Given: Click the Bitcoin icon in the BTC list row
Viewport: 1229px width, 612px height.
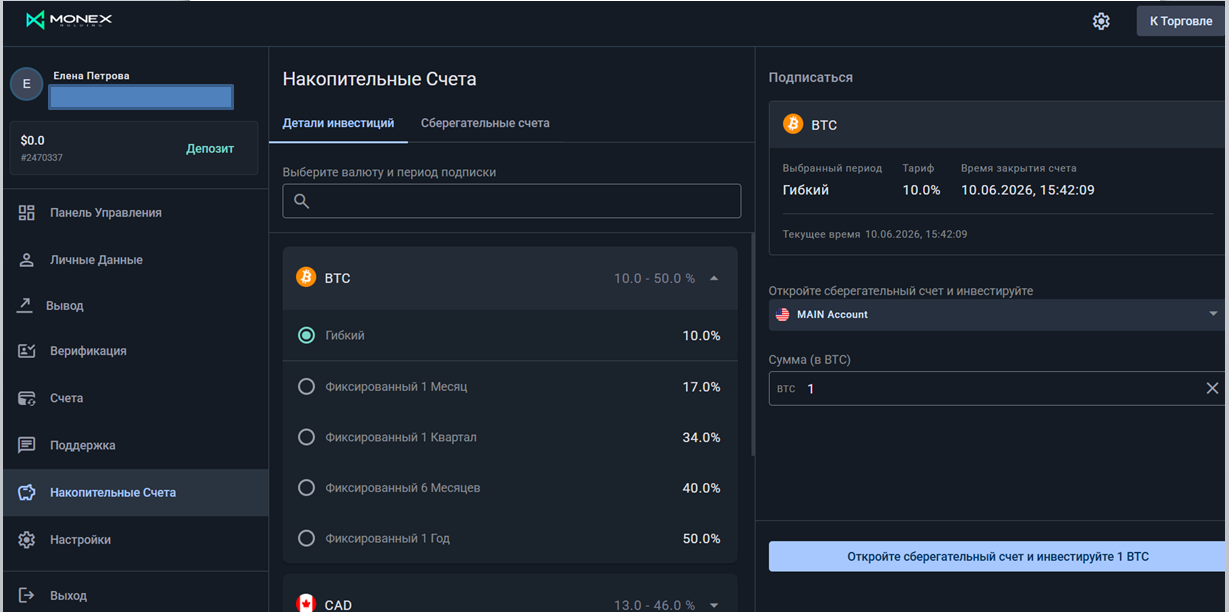Looking at the screenshot, I should (306, 278).
